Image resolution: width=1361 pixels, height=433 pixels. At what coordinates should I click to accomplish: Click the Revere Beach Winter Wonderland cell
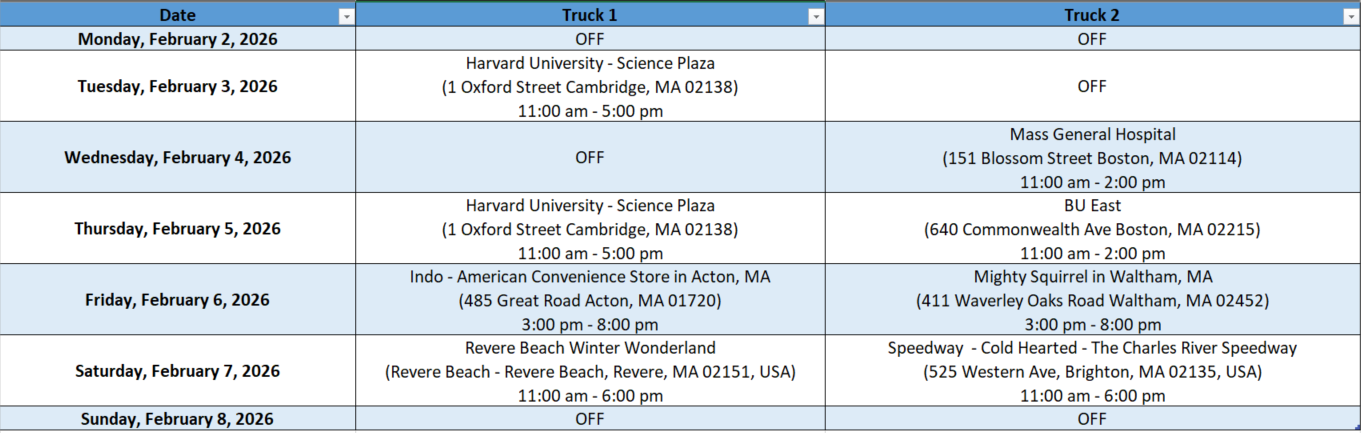point(590,371)
